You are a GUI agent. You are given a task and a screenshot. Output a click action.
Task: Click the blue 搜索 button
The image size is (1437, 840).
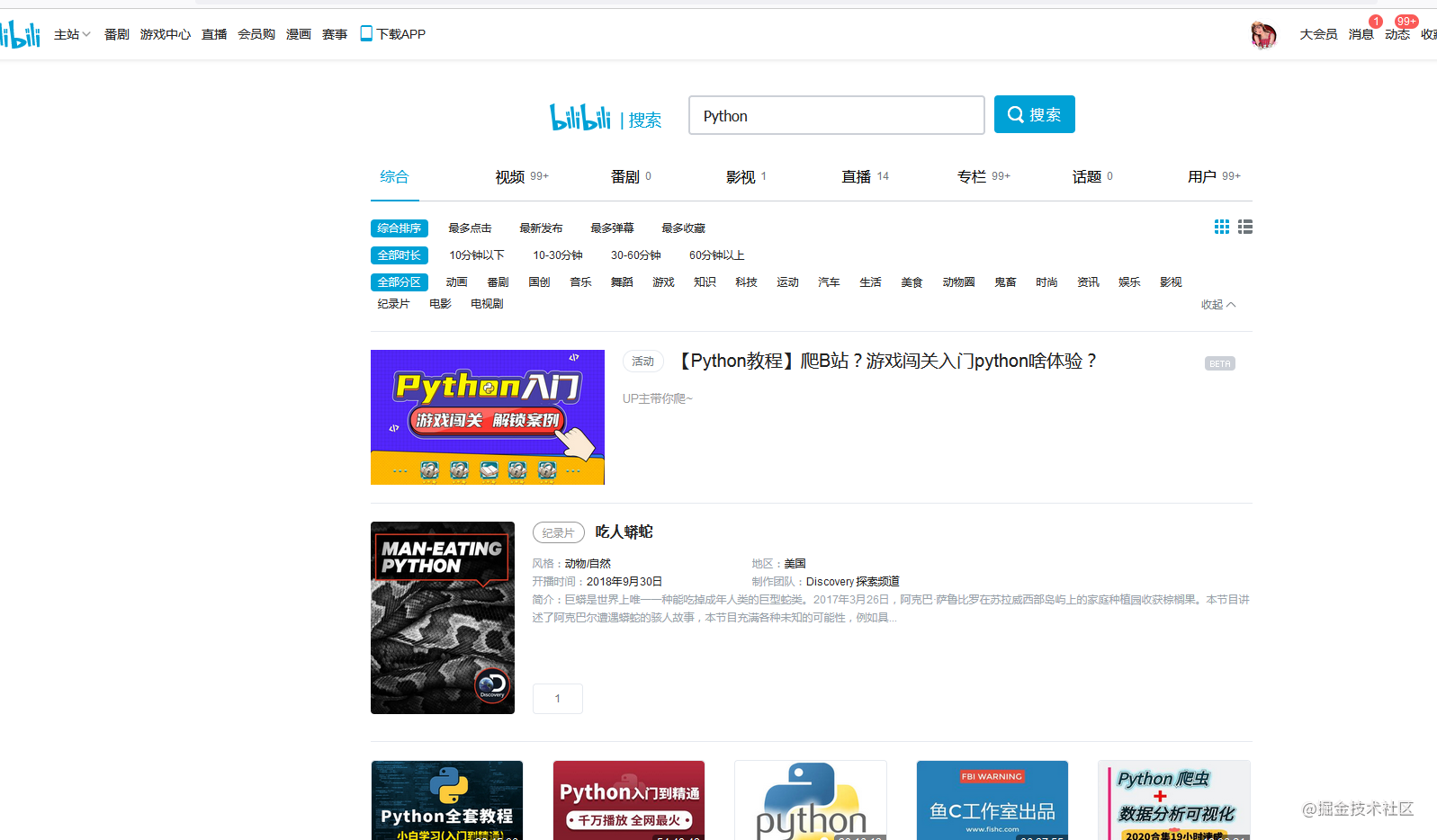click(x=1035, y=114)
